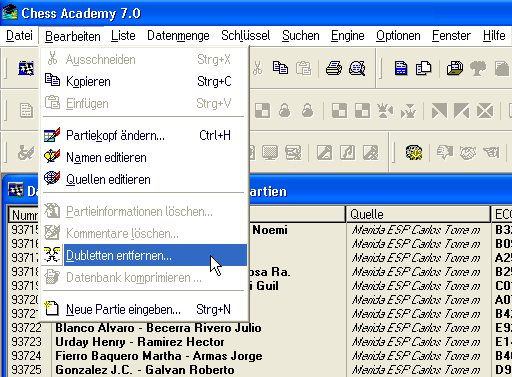Click the colorful brain engine icon

click(x=414, y=153)
